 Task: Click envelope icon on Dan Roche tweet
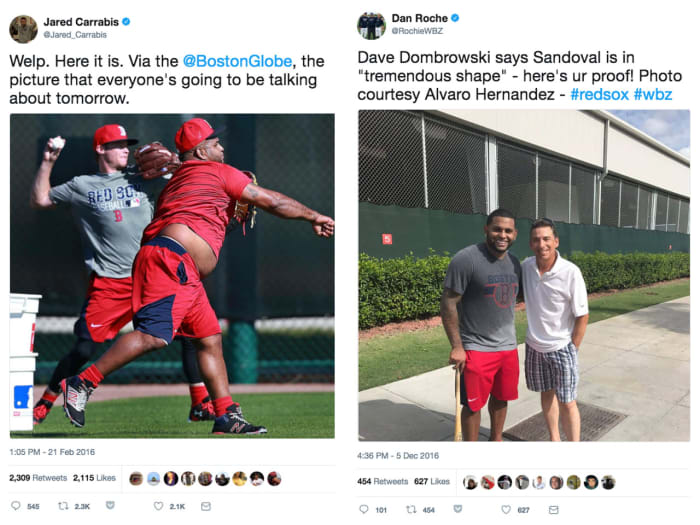click(554, 509)
